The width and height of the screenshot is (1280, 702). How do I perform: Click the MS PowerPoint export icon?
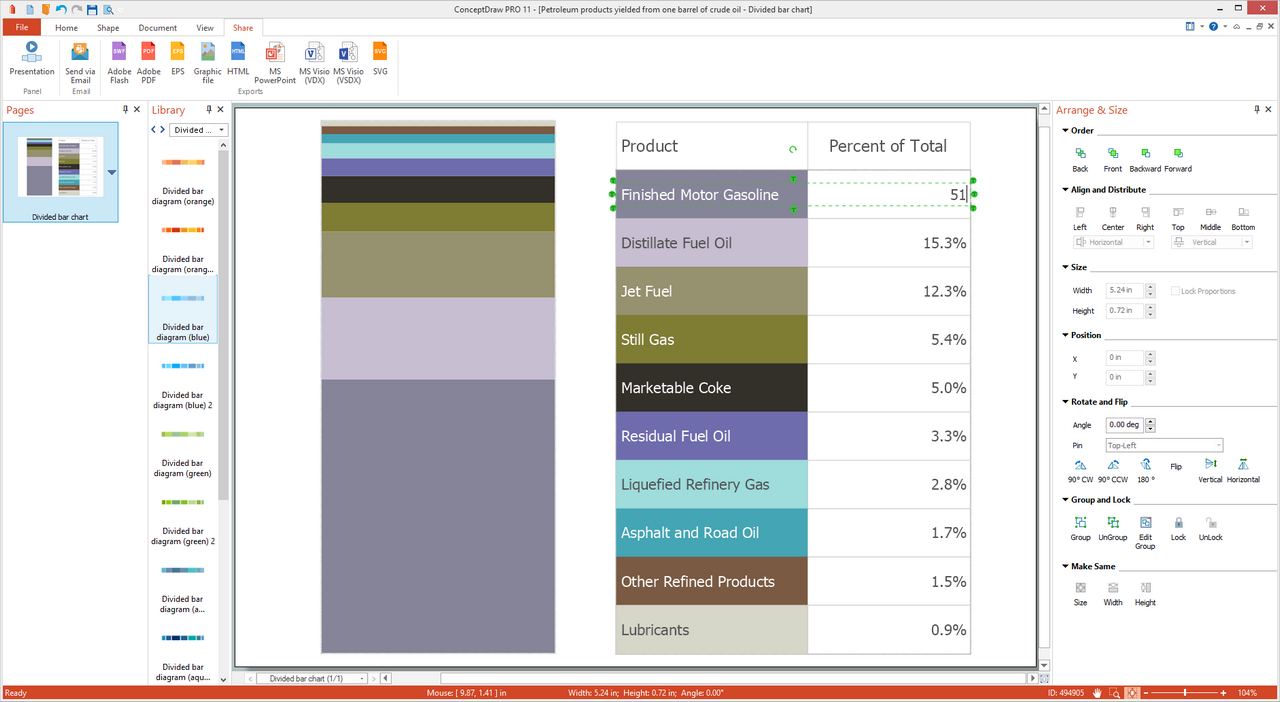click(275, 62)
